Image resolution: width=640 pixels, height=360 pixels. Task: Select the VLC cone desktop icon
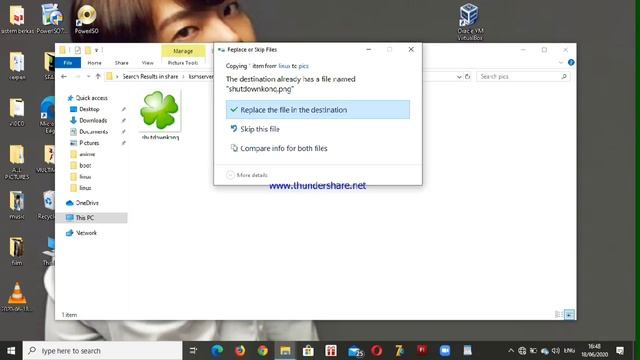17,297
